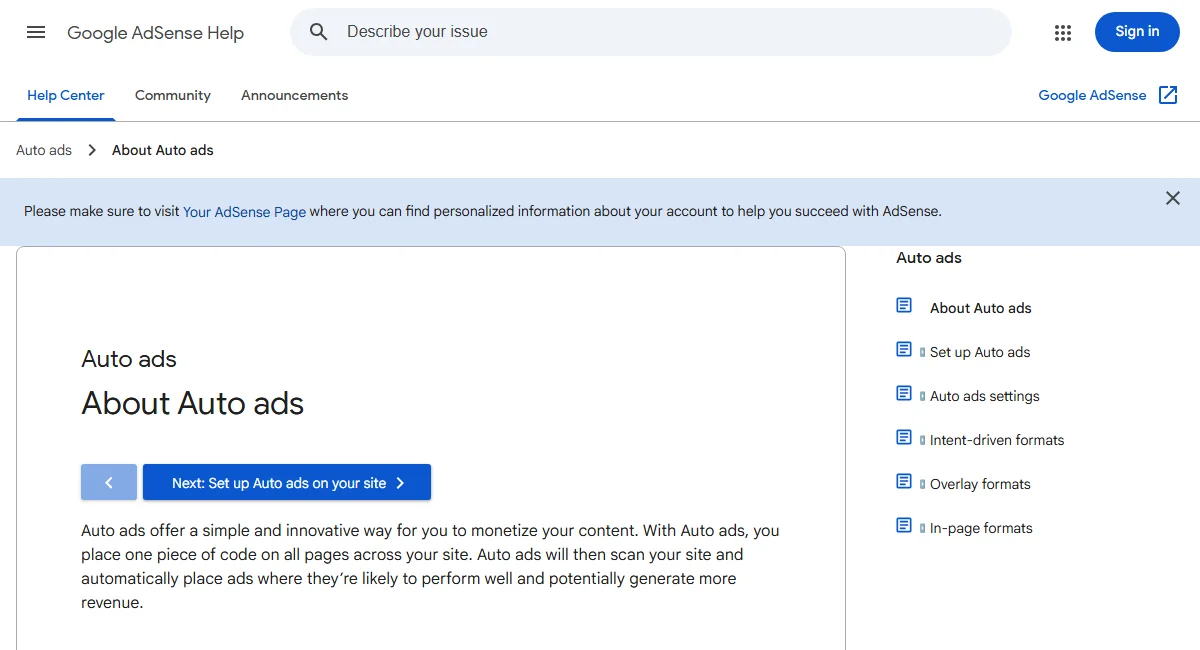Click Next: Set up Auto ads on your site
1200x650 pixels.
287,482
